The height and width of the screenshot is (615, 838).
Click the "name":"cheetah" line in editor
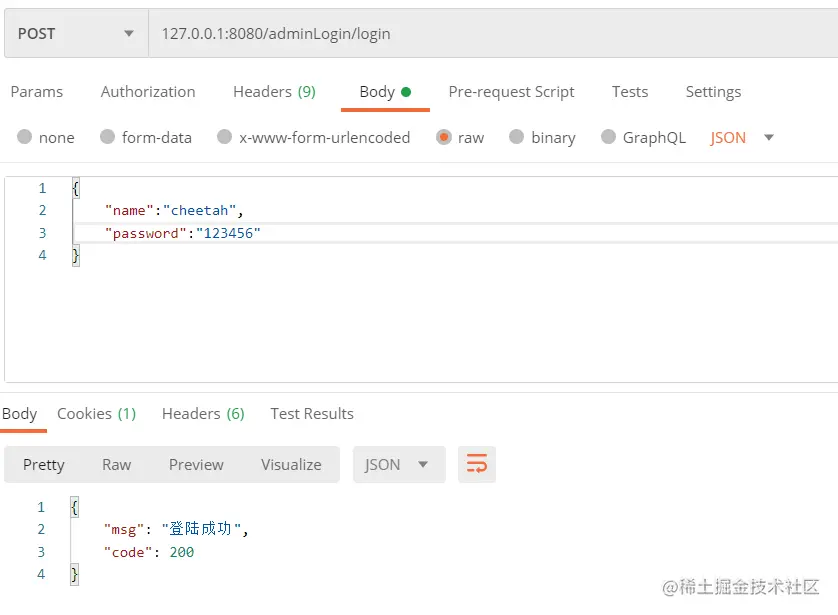(x=174, y=211)
